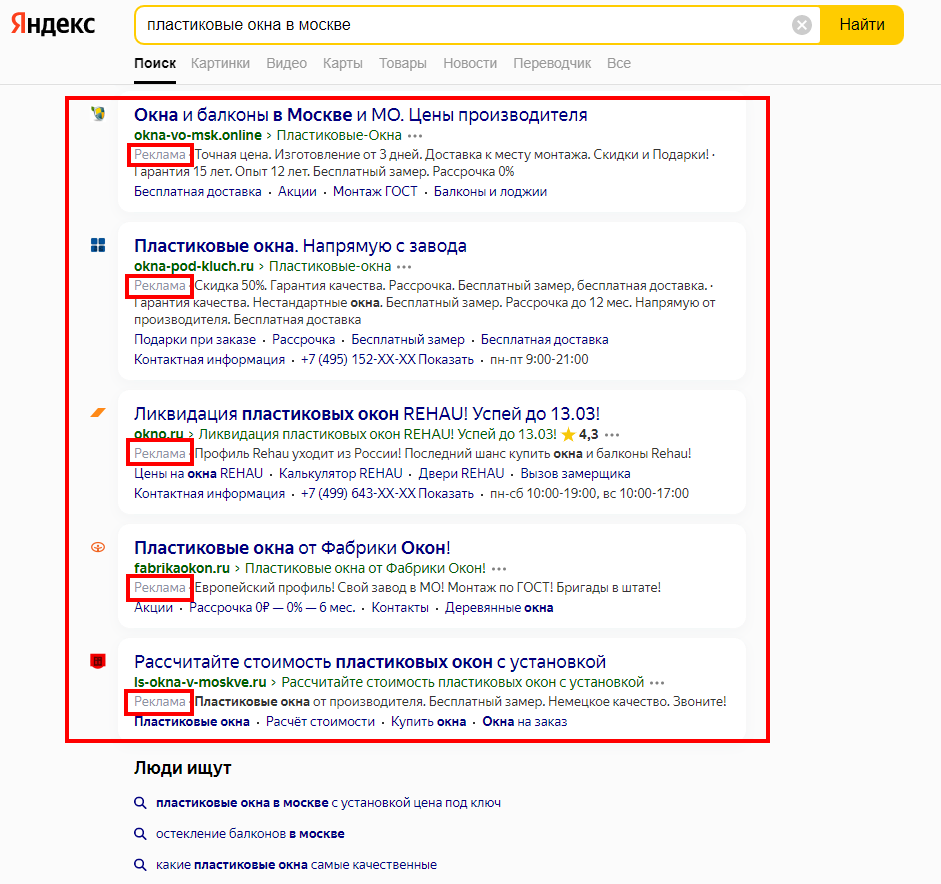Open the Цены на окна REHAU sitelink
The image size is (941, 884).
pyautogui.click(x=199, y=473)
